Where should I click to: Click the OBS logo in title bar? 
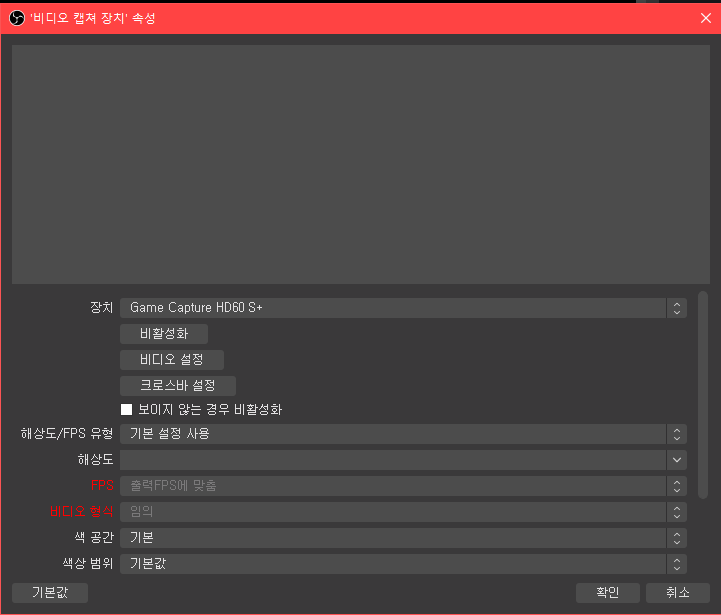(x=17, y=18)
